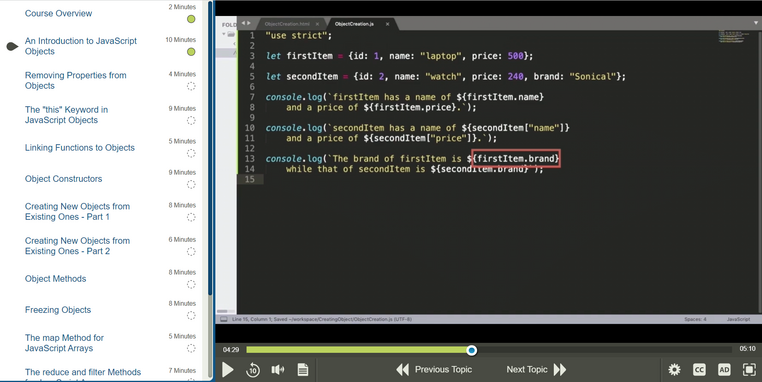Click Introduction to JavaScript Objects completion circle
762x382 pixels.
coord(191,52)
